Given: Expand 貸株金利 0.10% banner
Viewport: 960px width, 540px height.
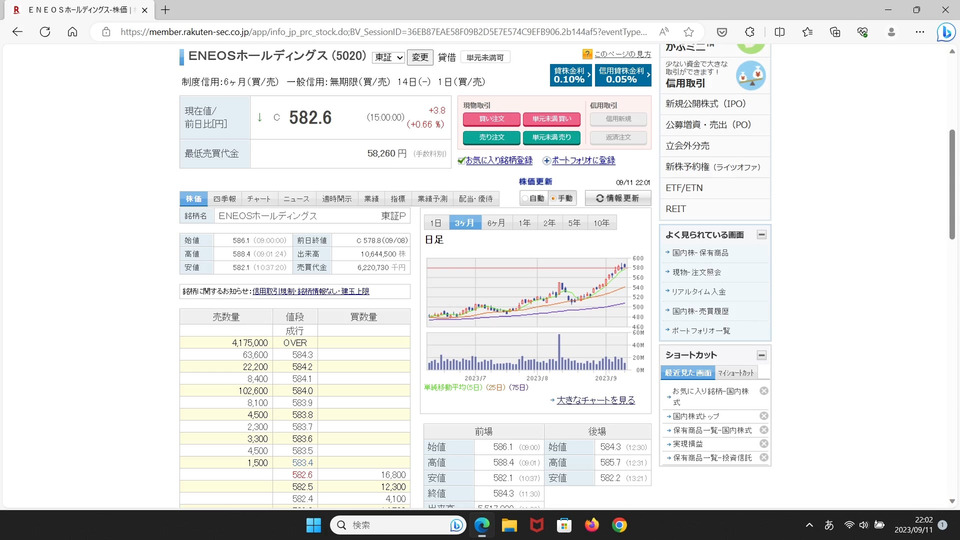Looking at the screenshot, I should pos(571,75).
